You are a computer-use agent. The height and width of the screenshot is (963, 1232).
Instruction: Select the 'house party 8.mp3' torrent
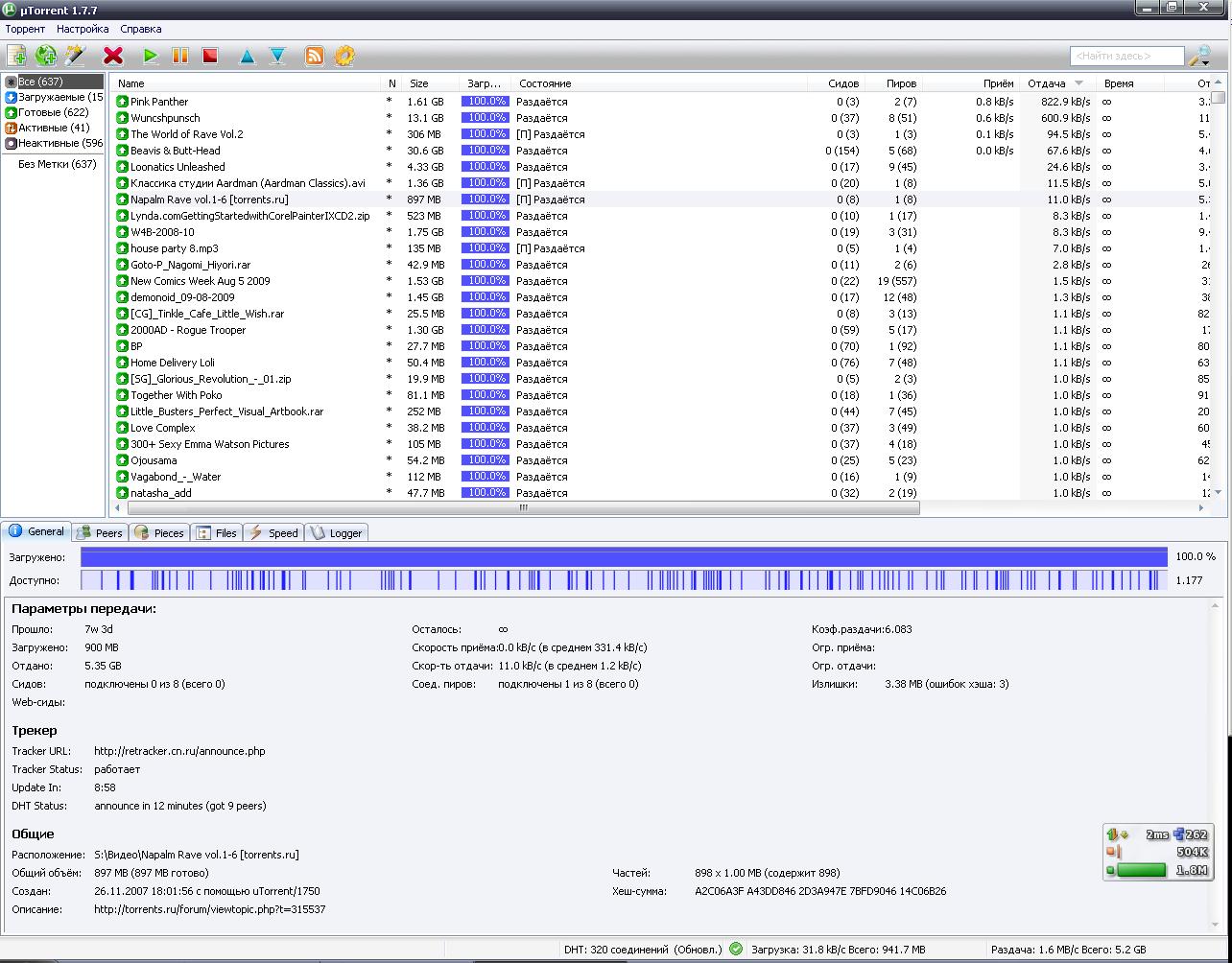660,248
